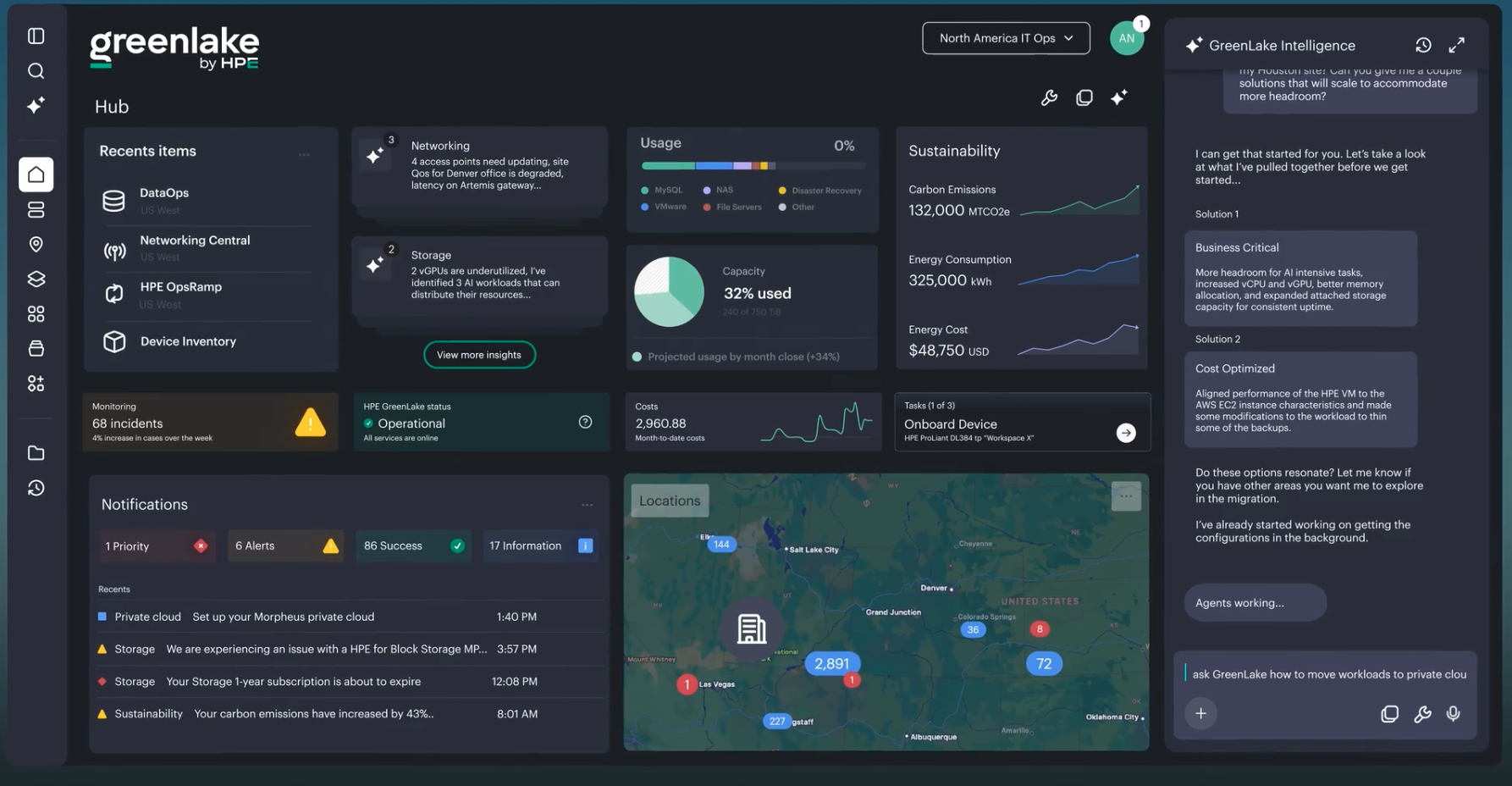Click the Locations map label

click(x=670, y=501)
